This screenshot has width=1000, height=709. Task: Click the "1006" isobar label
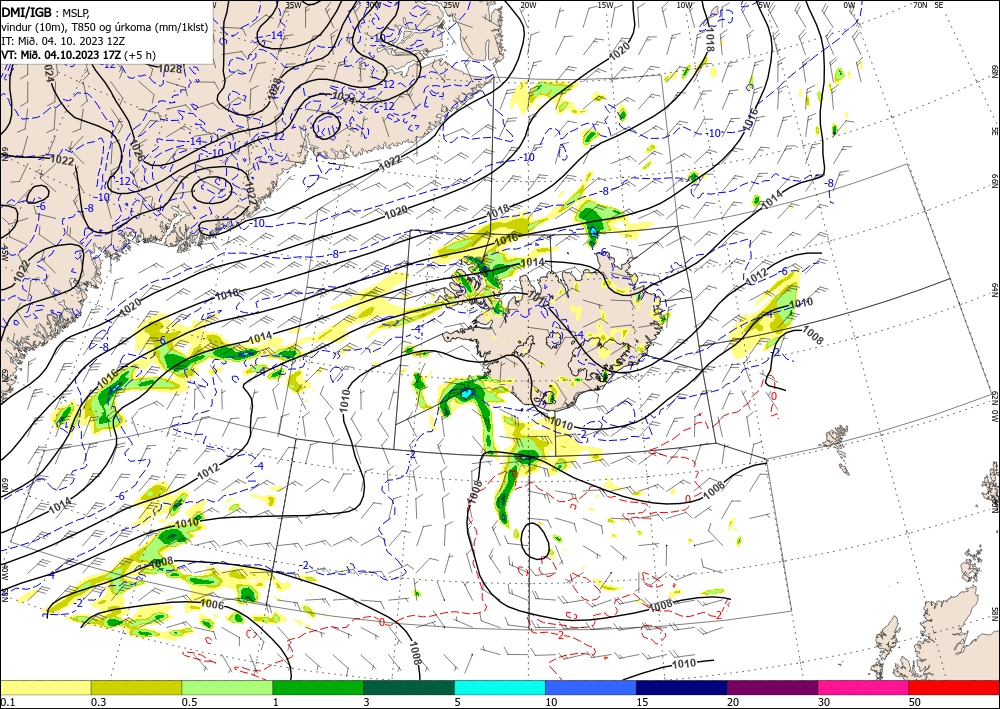click(x=212, y=603)
